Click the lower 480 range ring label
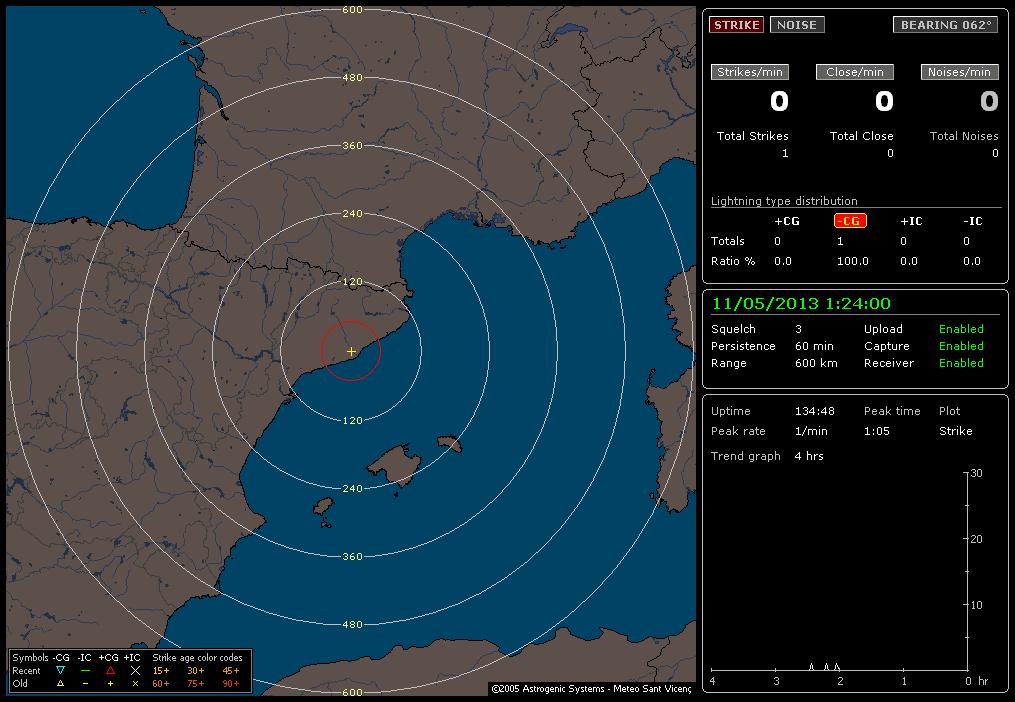This screenshot has height=702, width=1015. [x=352, y=624]
